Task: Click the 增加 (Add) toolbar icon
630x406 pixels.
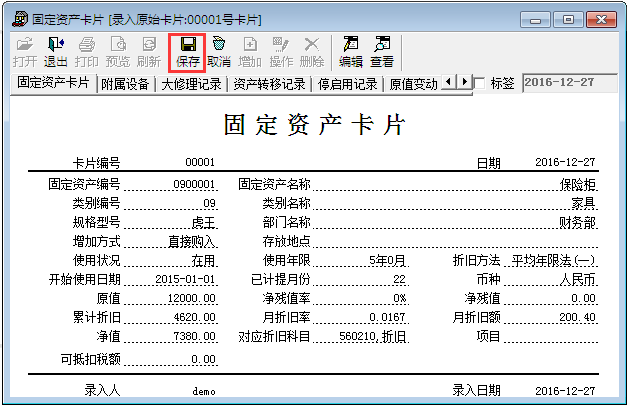Action: pyautogui.click(x=250, y=51)
